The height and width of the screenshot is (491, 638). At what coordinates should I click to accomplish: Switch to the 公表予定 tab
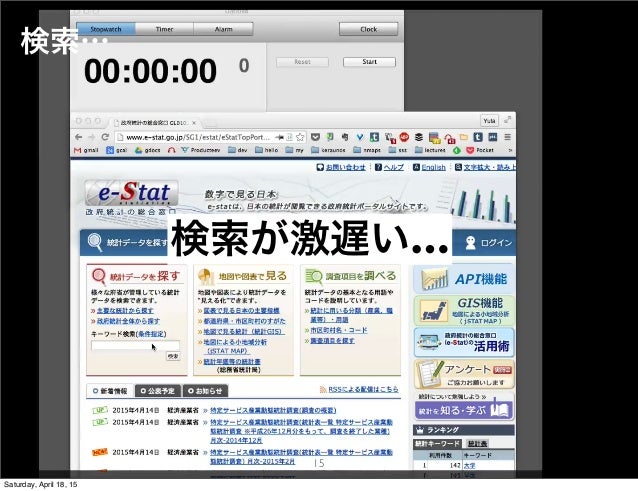click(x=157, y=391)
